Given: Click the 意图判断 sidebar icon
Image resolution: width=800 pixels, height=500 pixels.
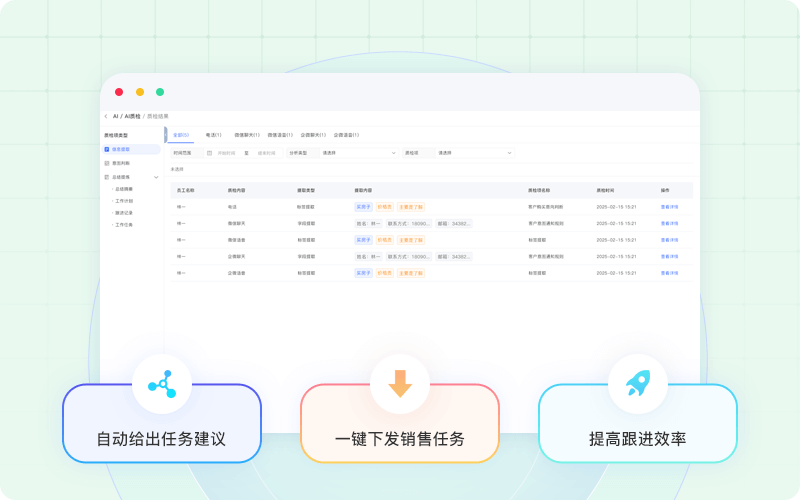Looking at the screenshot, I should [107, 163].
